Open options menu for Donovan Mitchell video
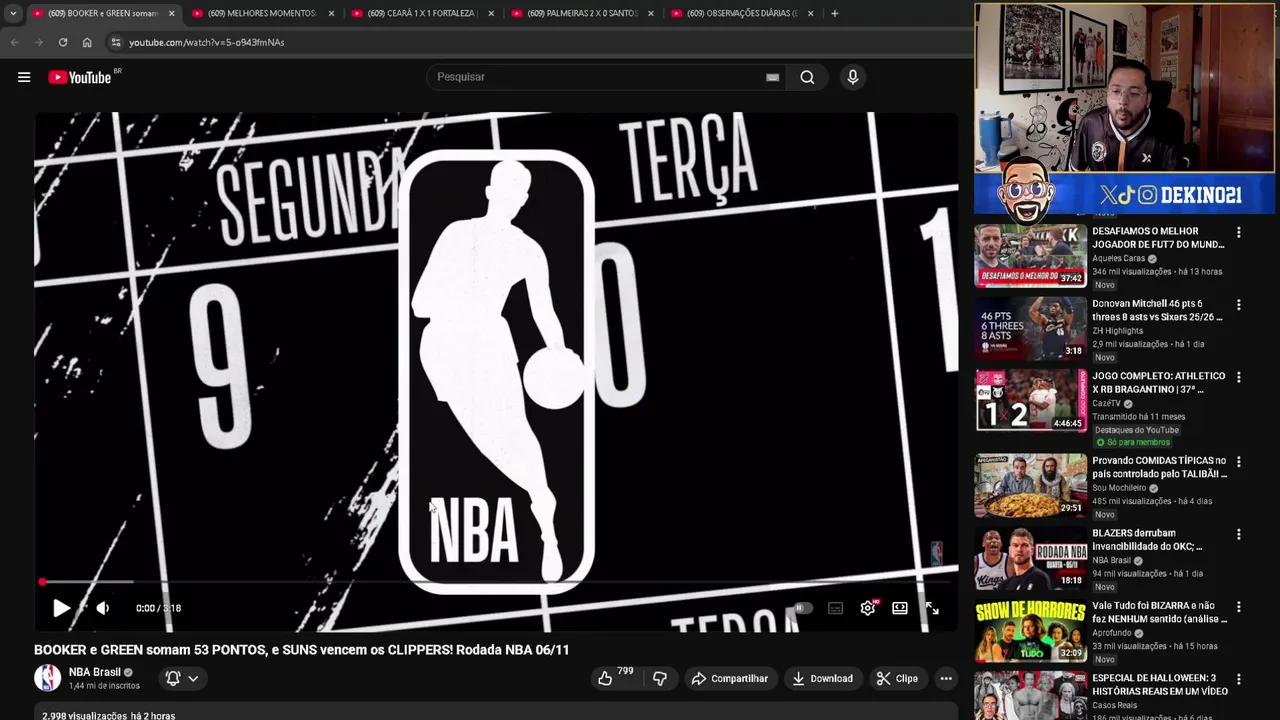This screenshot has width=1280, height=720. click(x=1238, y=305)
